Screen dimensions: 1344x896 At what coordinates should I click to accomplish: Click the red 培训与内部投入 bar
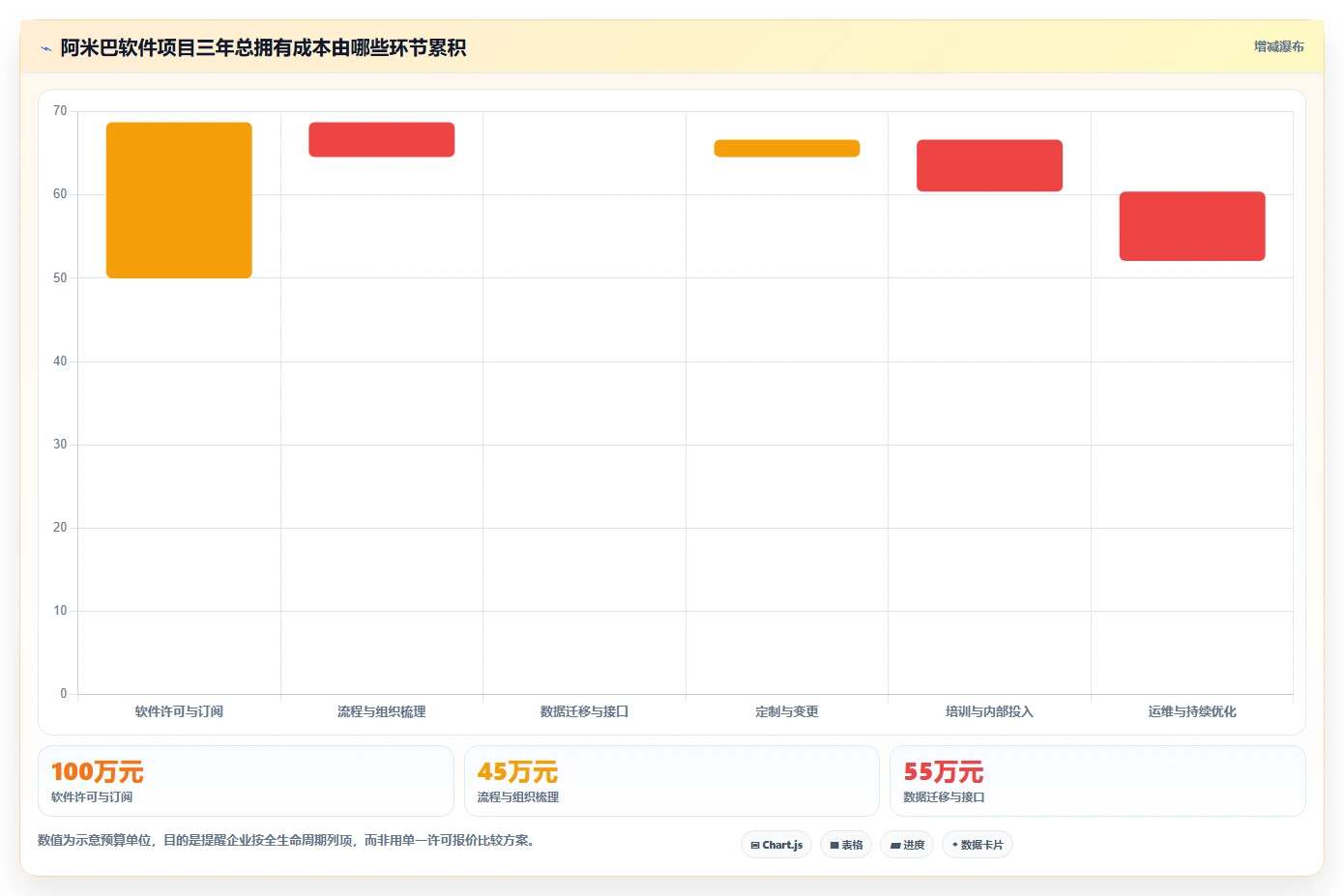click(989, 165)
